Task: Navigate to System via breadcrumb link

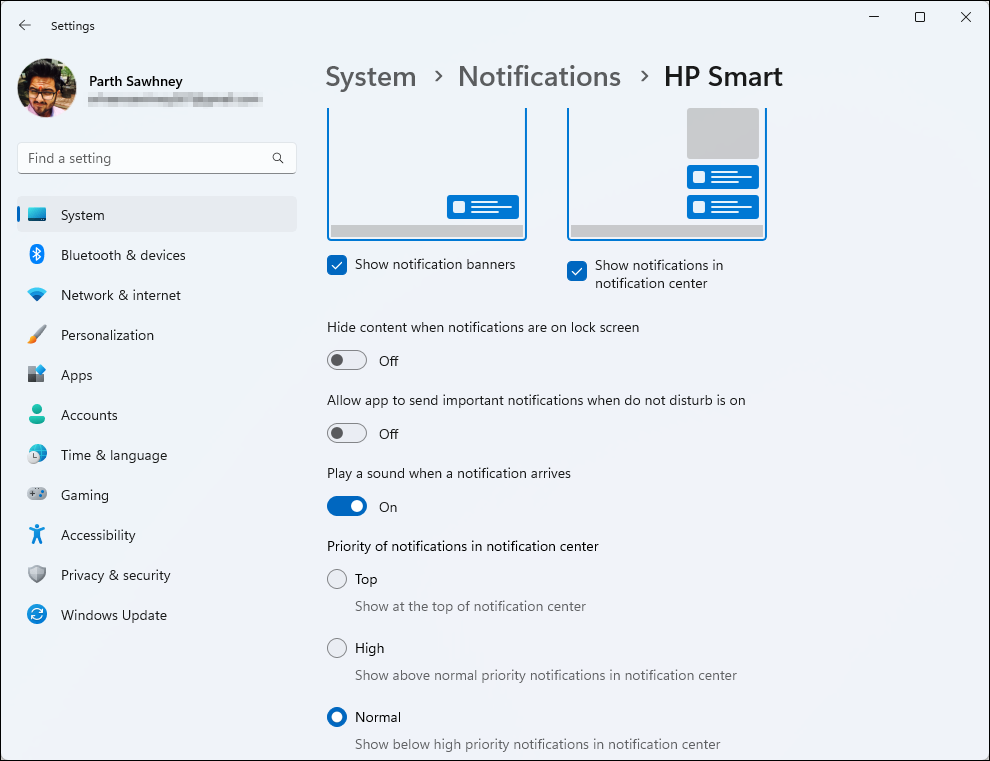Action: [x=370, y=76]
